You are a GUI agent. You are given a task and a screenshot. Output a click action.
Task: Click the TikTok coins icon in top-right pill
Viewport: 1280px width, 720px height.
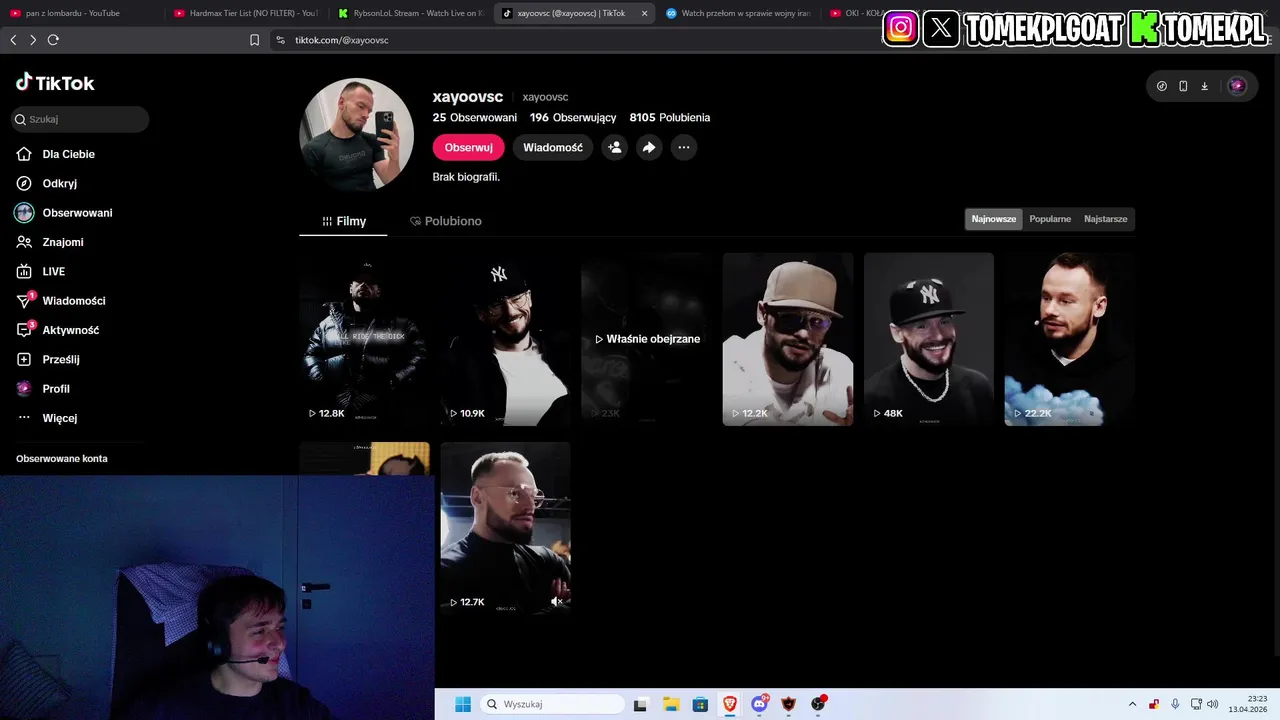point(1161,86)
